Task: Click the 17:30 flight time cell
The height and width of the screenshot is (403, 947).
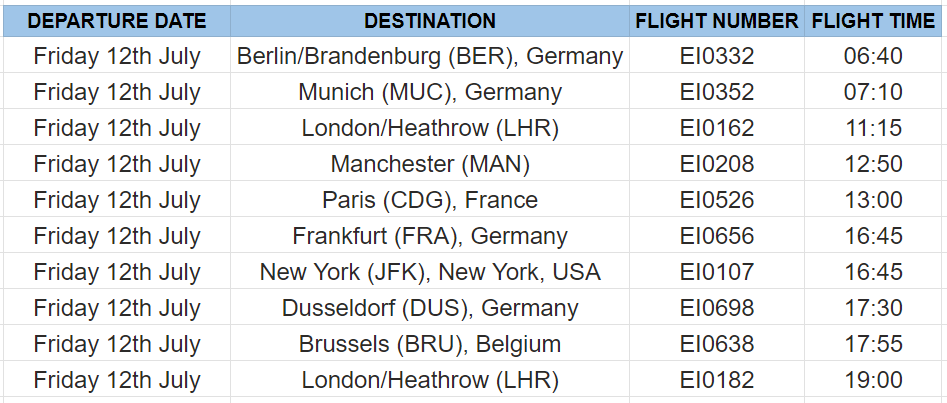Action: pos(873,308)
